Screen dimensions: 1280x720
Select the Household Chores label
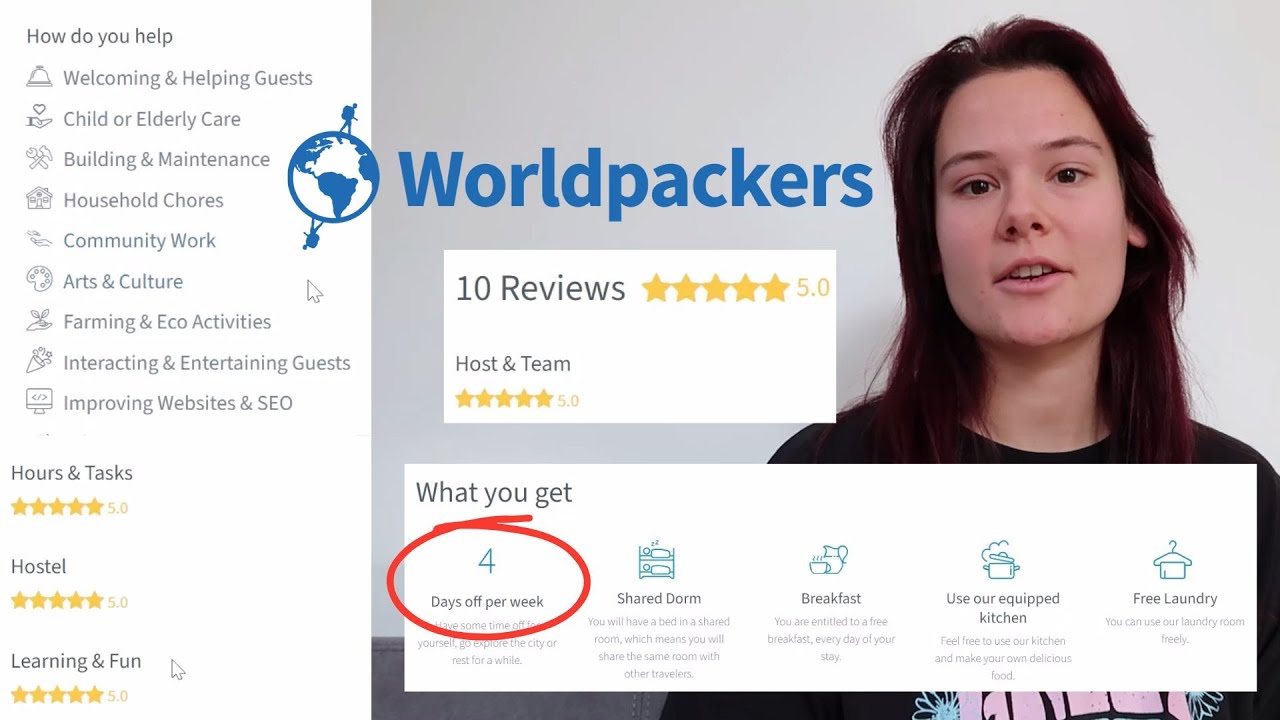coord(143,200)
